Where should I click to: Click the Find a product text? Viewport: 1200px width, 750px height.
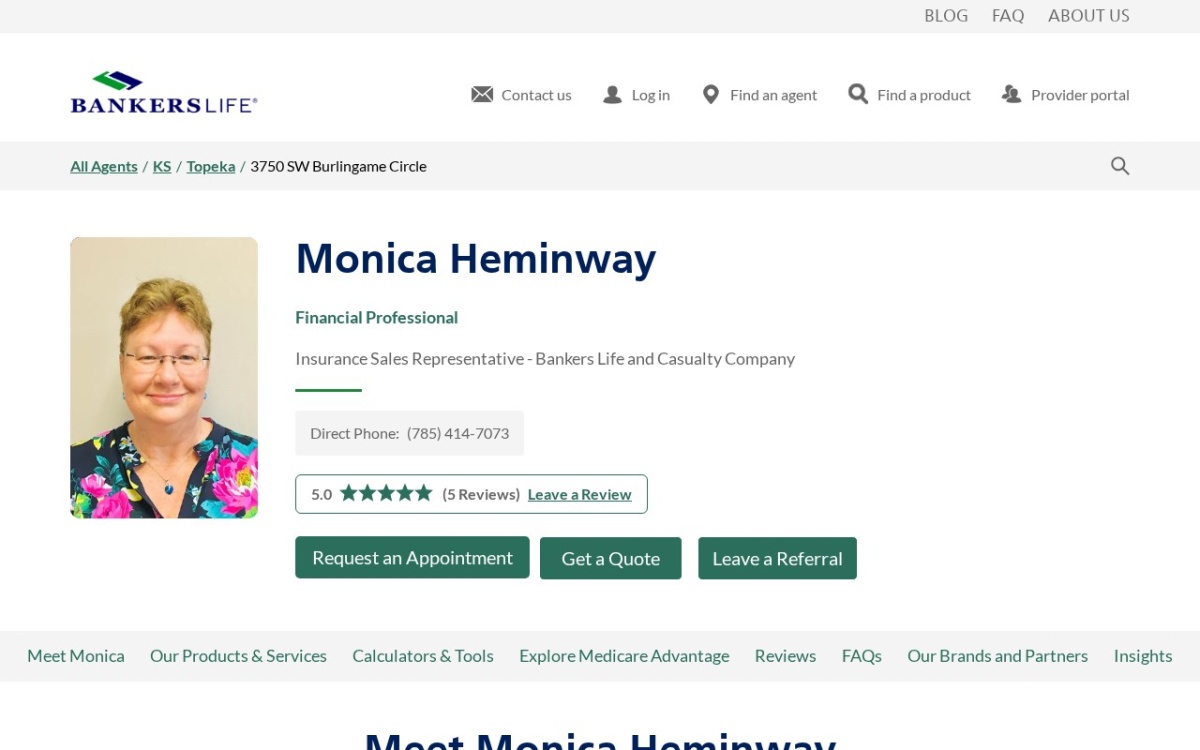click(924, 95)
